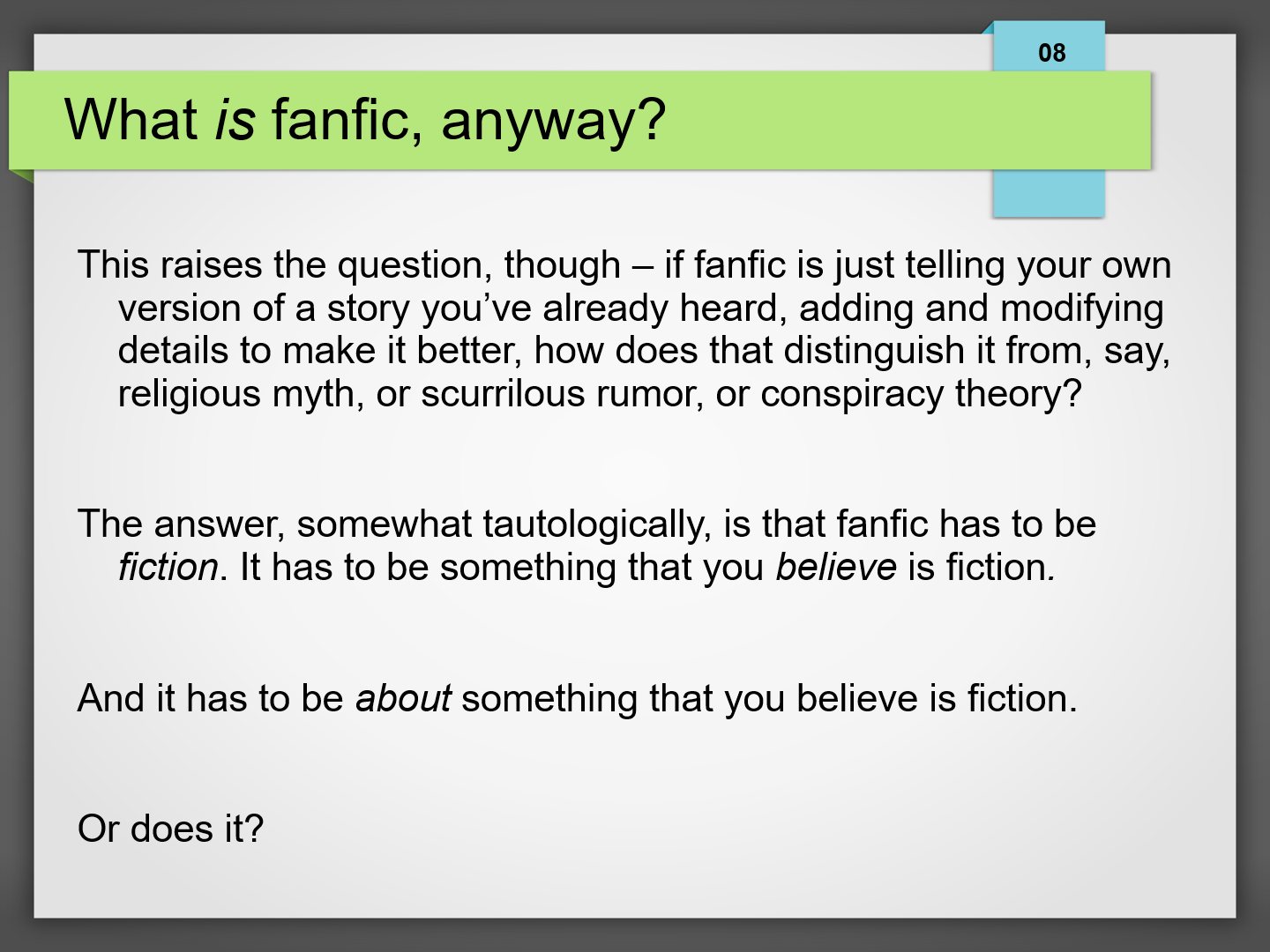This screenshot has width=1270, height=952.
Task: Click the line 'Or does it?'
Action: tap(171, 829)
